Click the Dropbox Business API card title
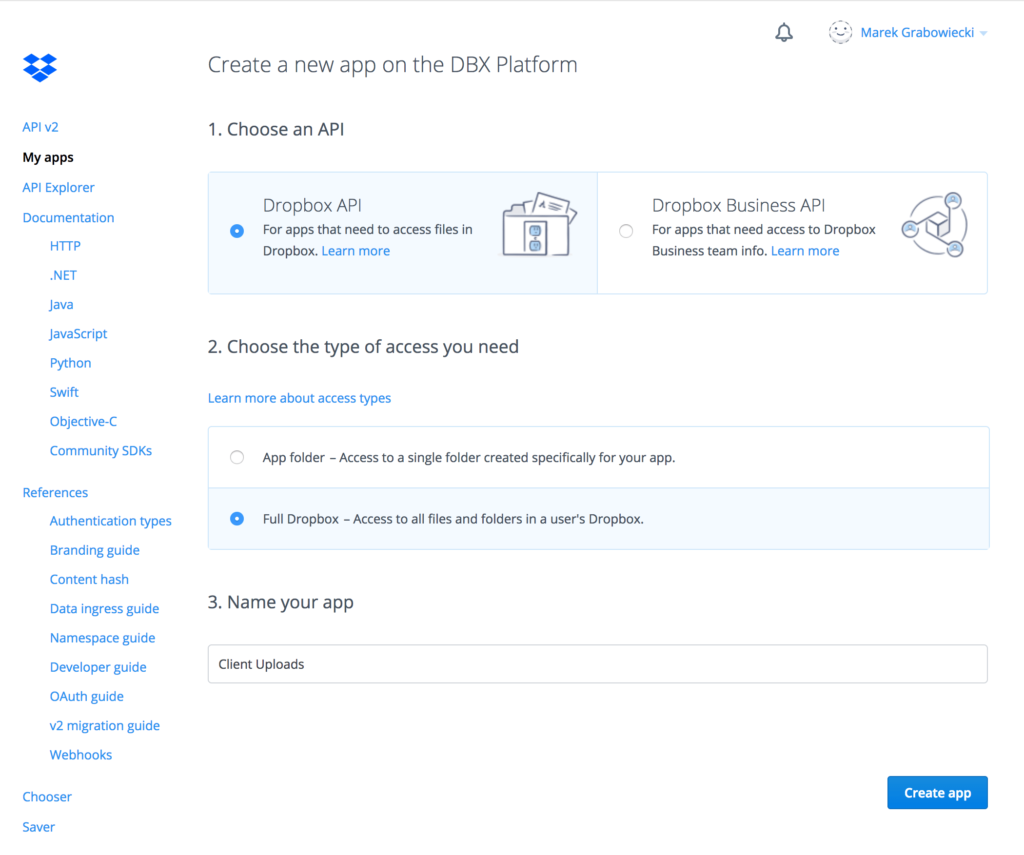The width and height of the screenshot is (1024, 855). click(x=739, y=205)
